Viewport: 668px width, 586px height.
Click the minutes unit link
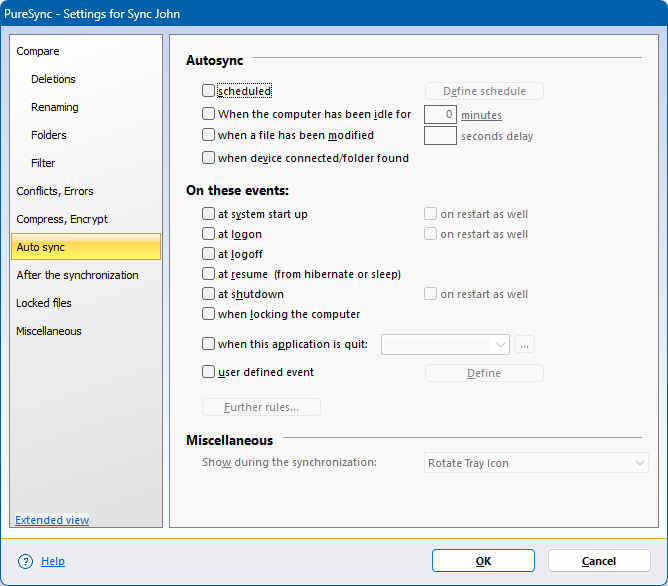click(x=481, y=115)
